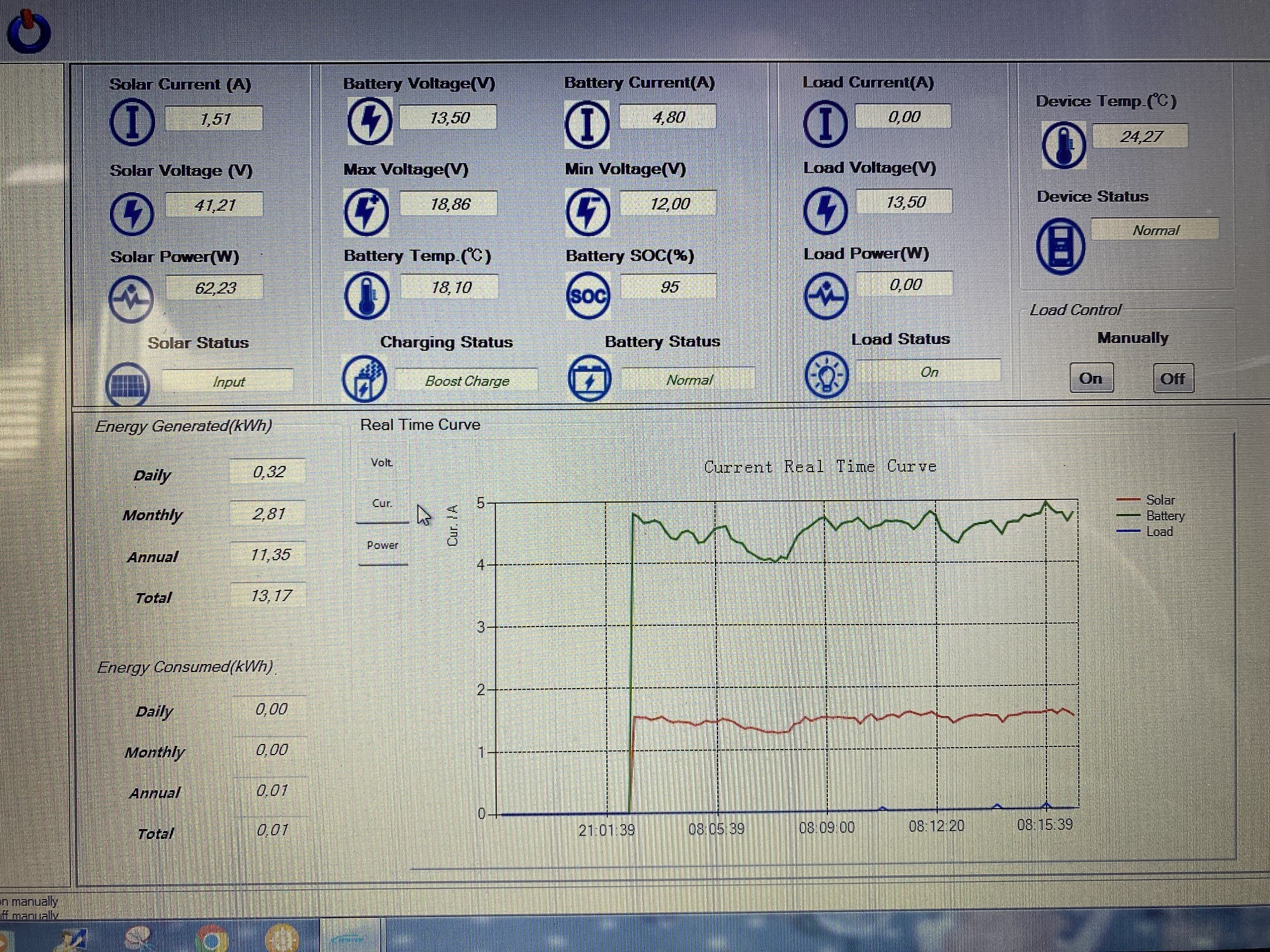Image resolution: width=1270 pixels, height=952 pixels.
Task: Click the Device Status controller icon
Action: coord(1060,246)
